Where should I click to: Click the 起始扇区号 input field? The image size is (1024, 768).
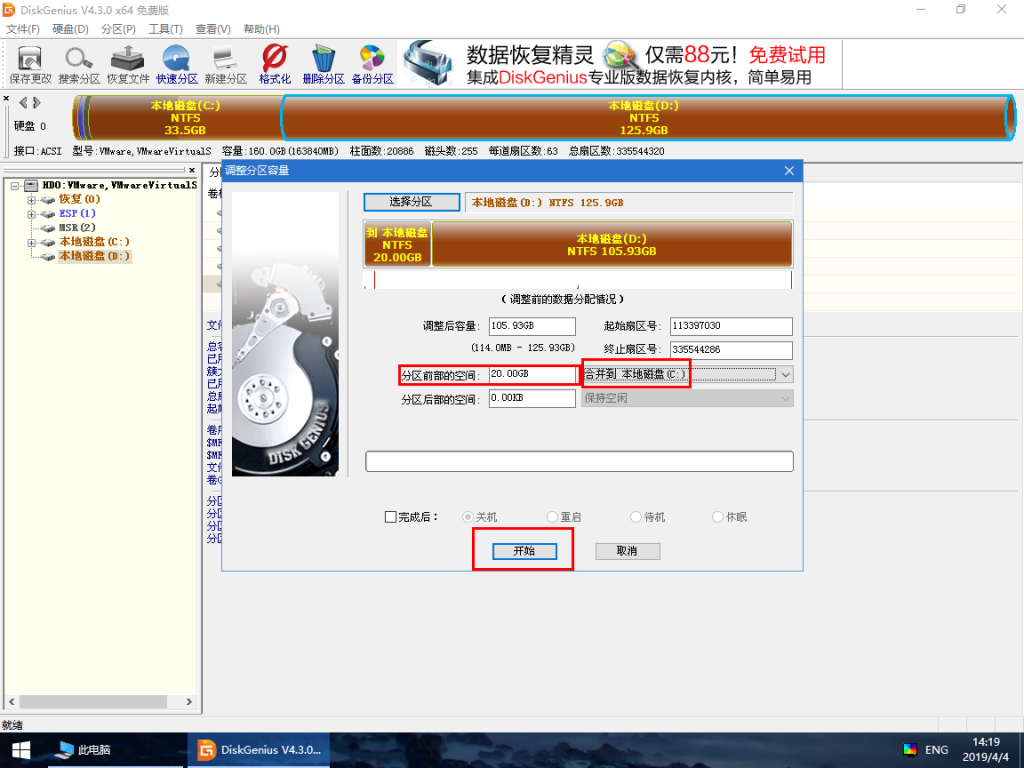(x=730, y=326)
